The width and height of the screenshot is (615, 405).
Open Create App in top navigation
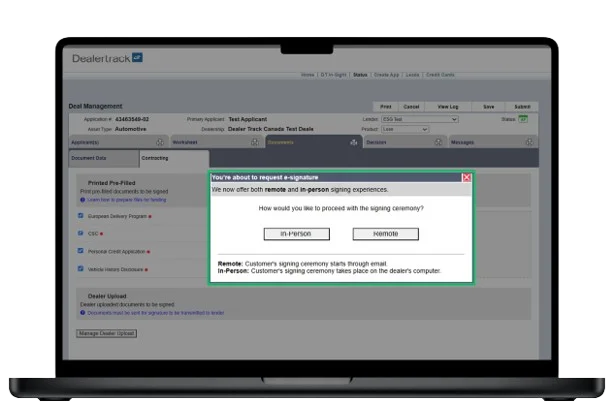(387, 75)
